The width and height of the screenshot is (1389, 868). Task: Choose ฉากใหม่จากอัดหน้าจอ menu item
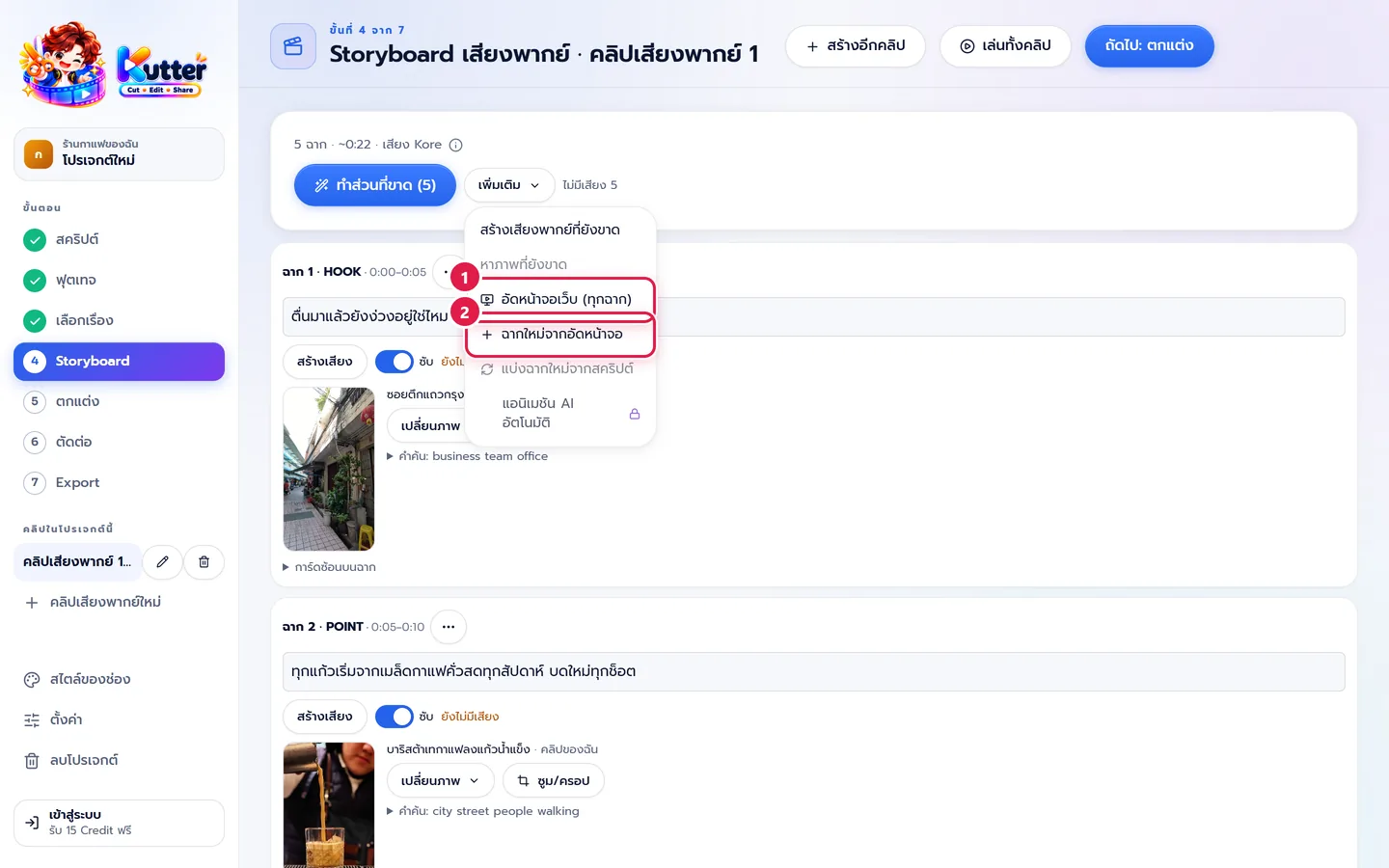pos(560,334)
